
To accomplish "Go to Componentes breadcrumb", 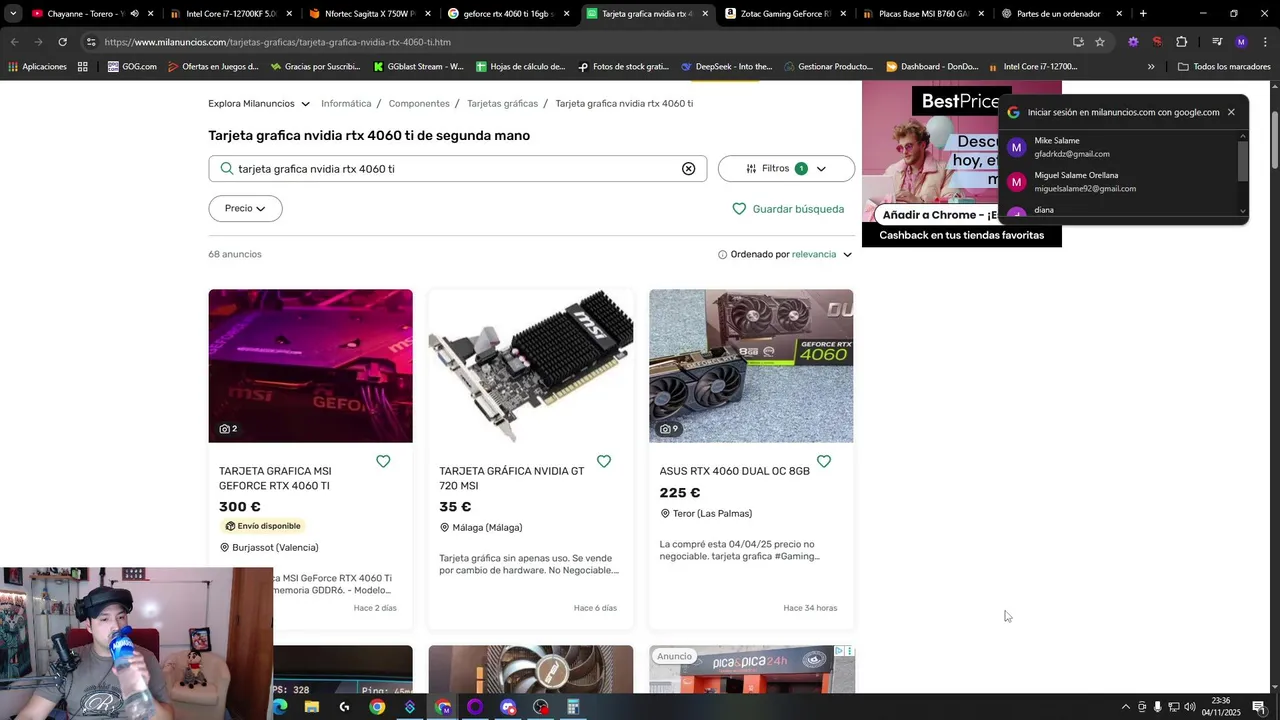I will tap(419, 104).
